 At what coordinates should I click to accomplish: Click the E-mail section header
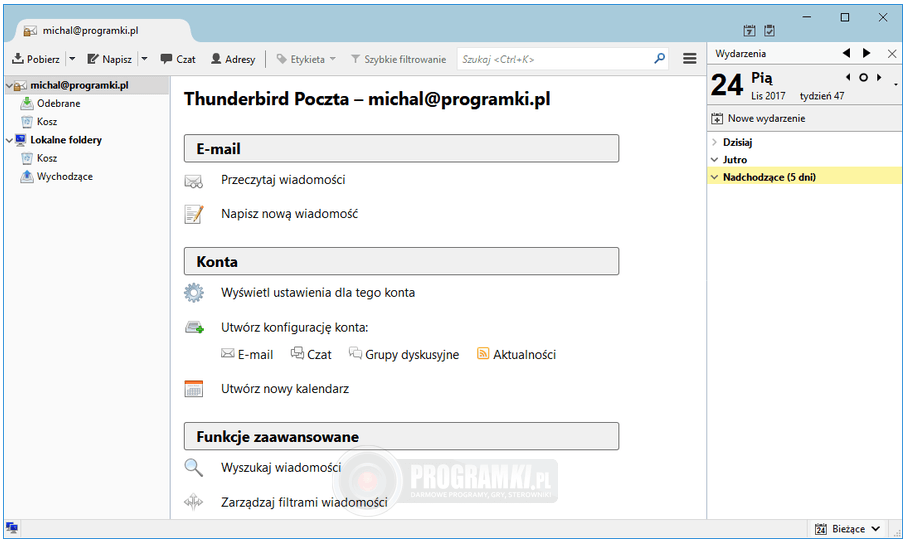(x=401, y=149)
